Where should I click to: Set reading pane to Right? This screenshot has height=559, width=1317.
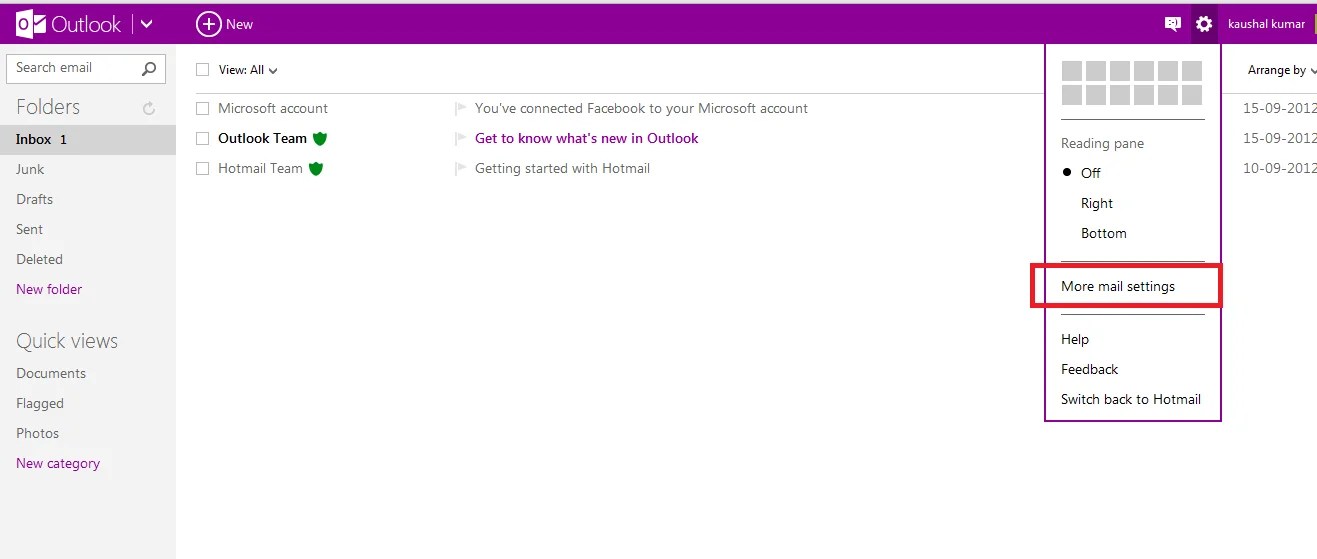click(x=1097, y=203)
